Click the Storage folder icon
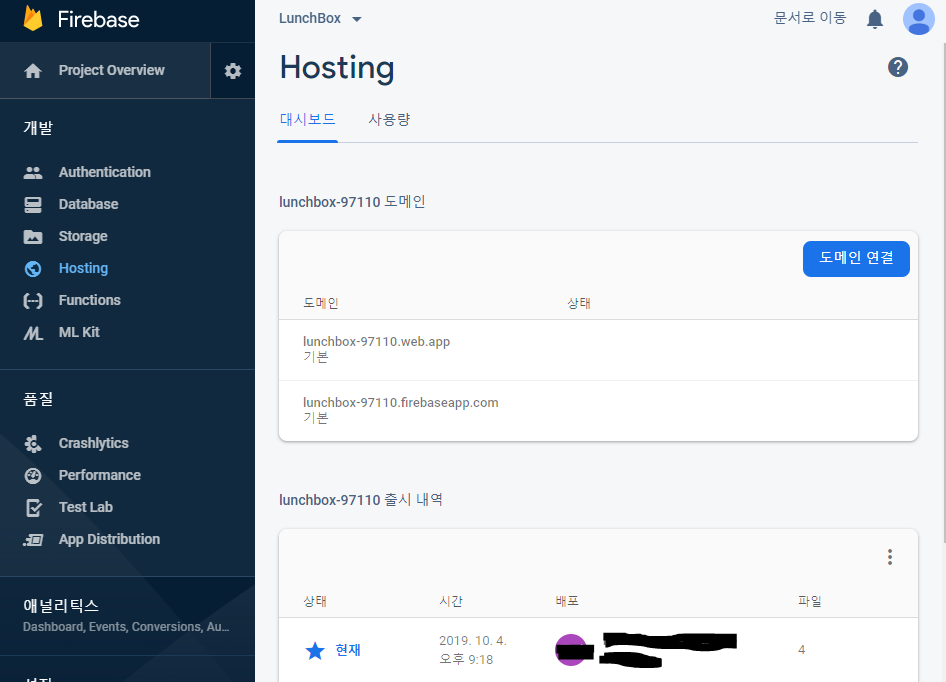946x682 pixels. [33, 237]
